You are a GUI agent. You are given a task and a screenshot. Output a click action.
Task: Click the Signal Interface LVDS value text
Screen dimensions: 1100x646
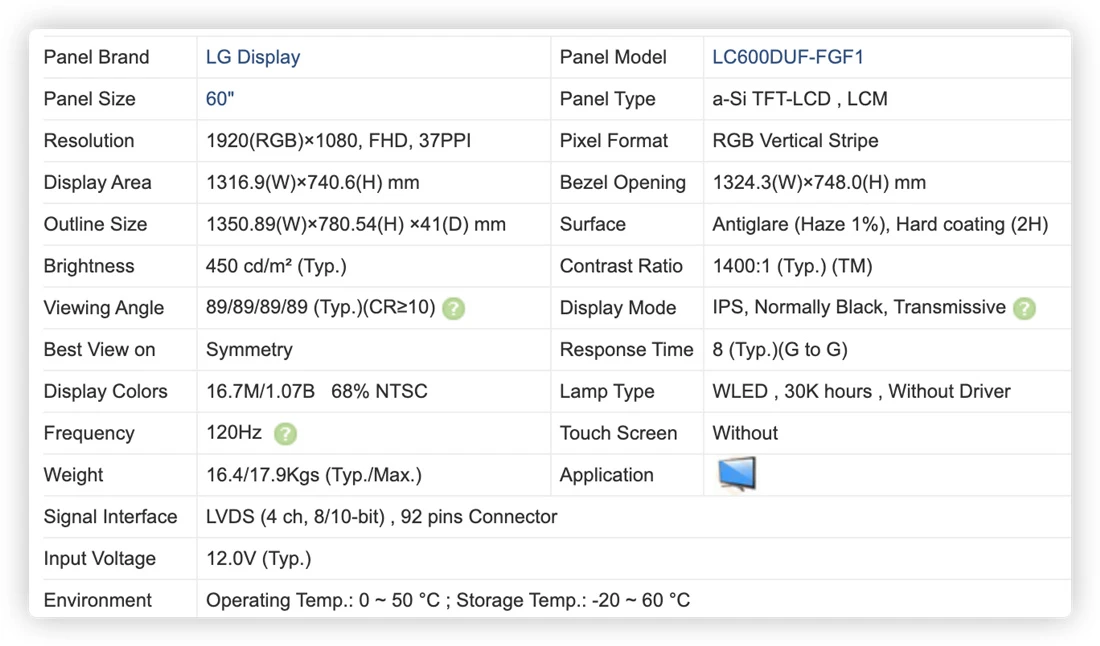381,517
